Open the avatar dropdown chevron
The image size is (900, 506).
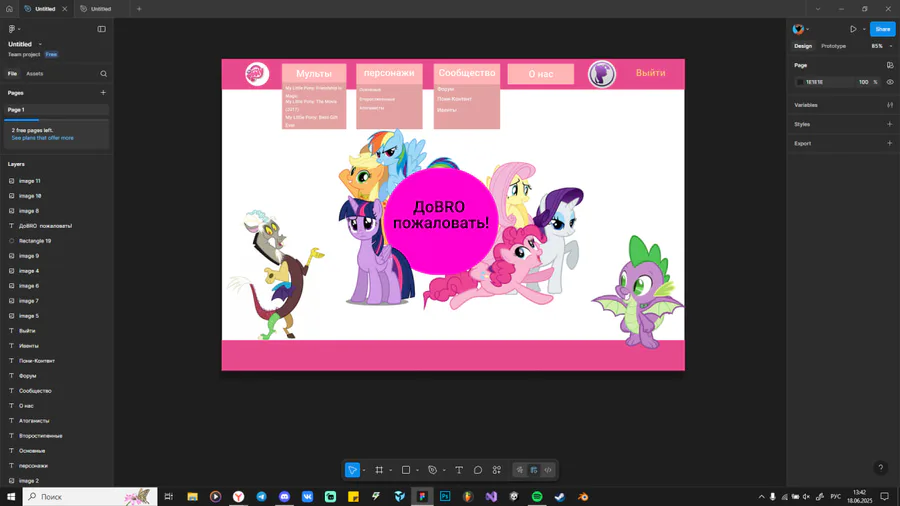coord(808,29)
